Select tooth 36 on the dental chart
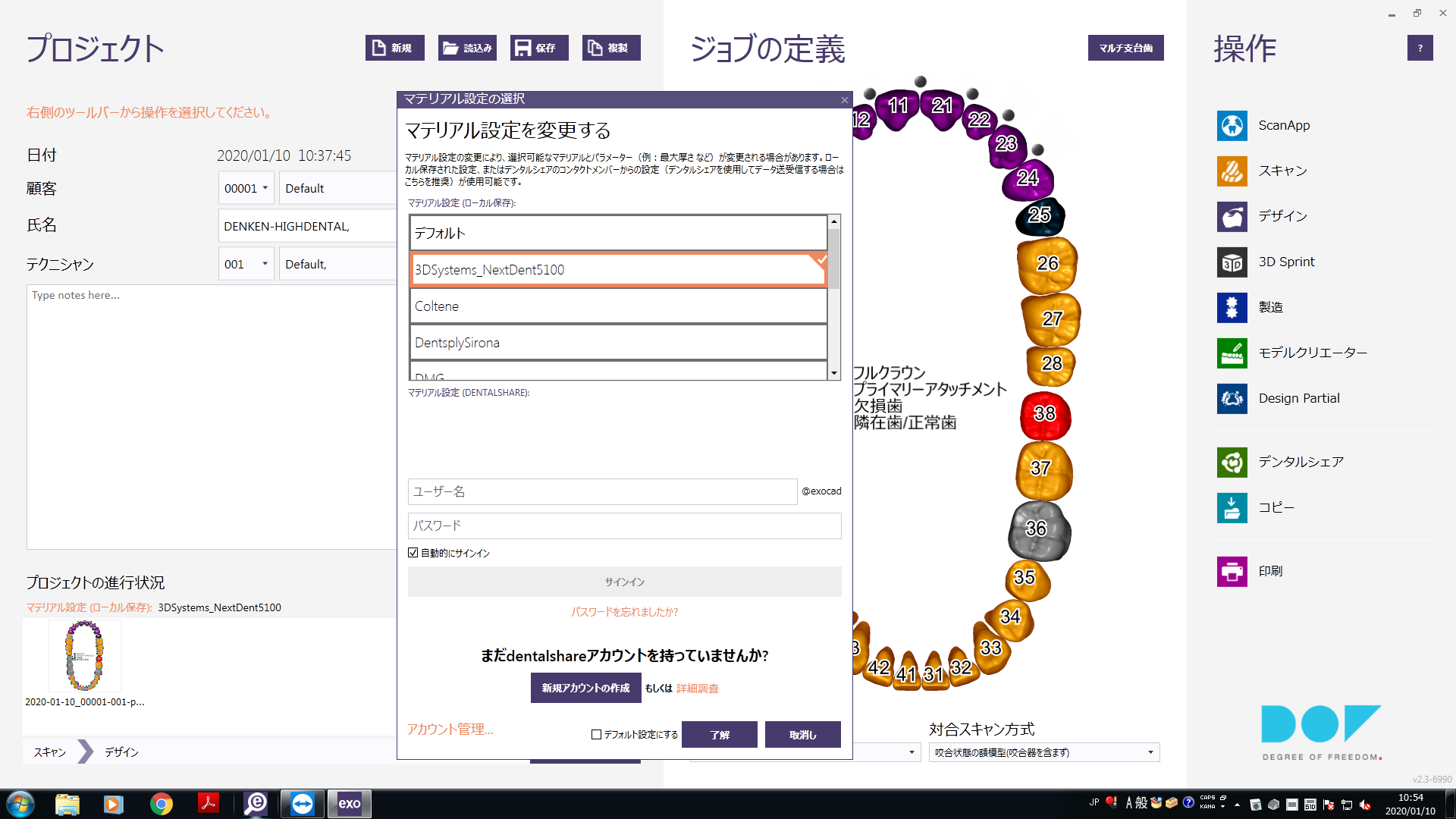1456x819 pixels. pyautogui.click(x=1038, y=530)
